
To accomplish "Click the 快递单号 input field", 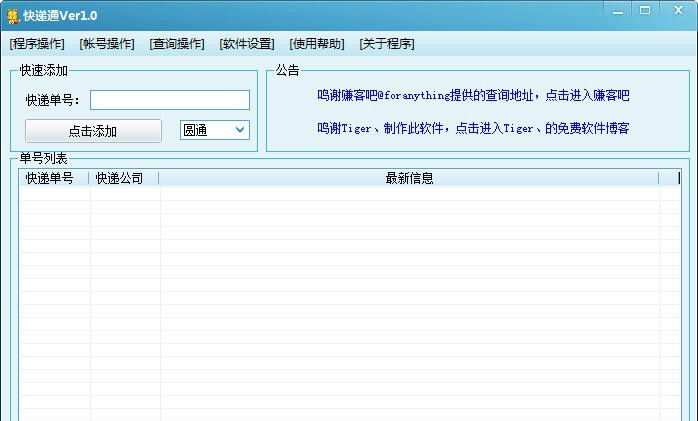I will [x=170, y=100].
